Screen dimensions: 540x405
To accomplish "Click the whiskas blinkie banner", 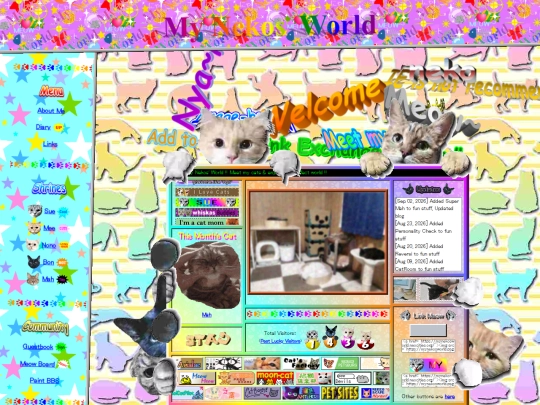I will click(x=207, y=212).
